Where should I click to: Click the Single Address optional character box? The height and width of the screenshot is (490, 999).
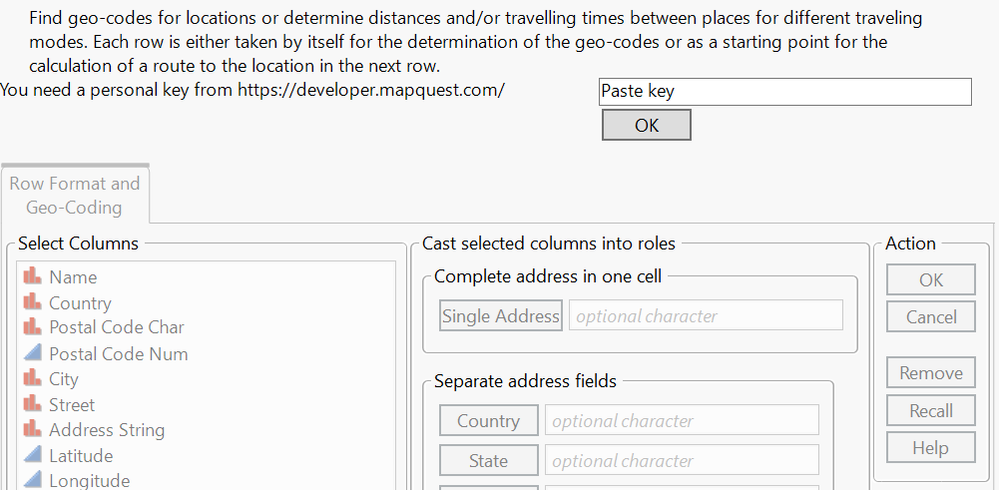(705, 316)
